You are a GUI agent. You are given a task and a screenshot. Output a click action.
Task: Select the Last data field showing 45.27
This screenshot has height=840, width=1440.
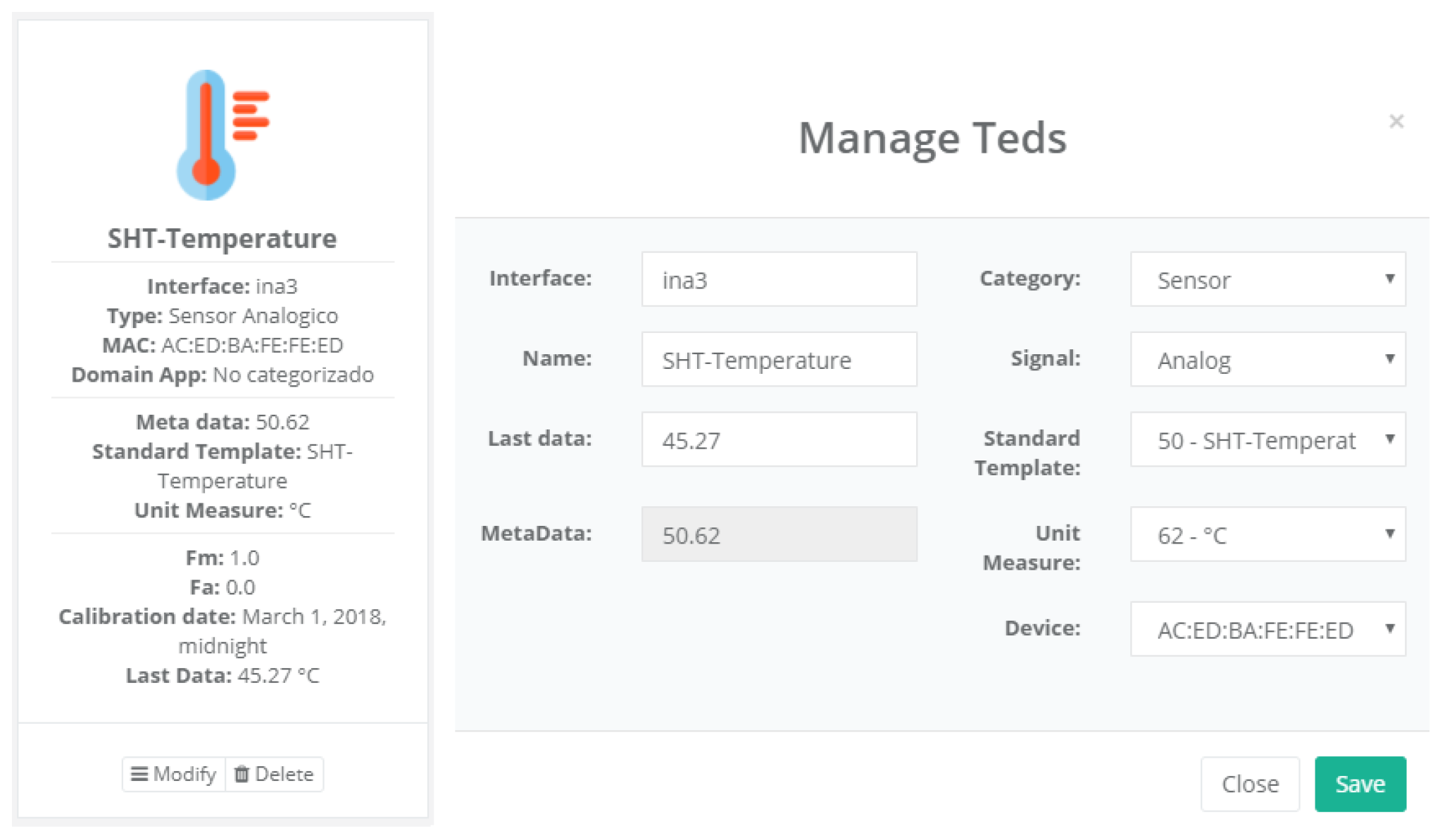(779, 440)
